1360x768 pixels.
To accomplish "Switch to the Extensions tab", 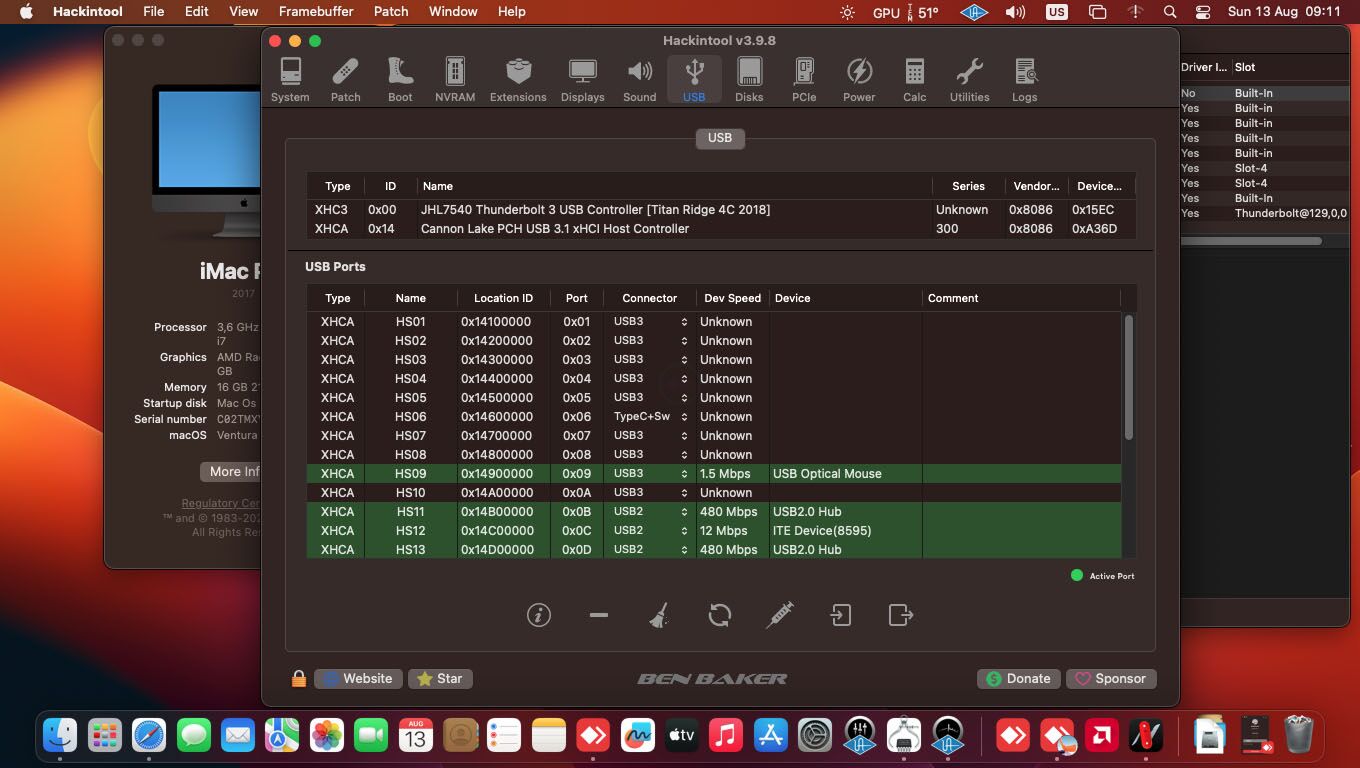I will click(x=518, y=79).
